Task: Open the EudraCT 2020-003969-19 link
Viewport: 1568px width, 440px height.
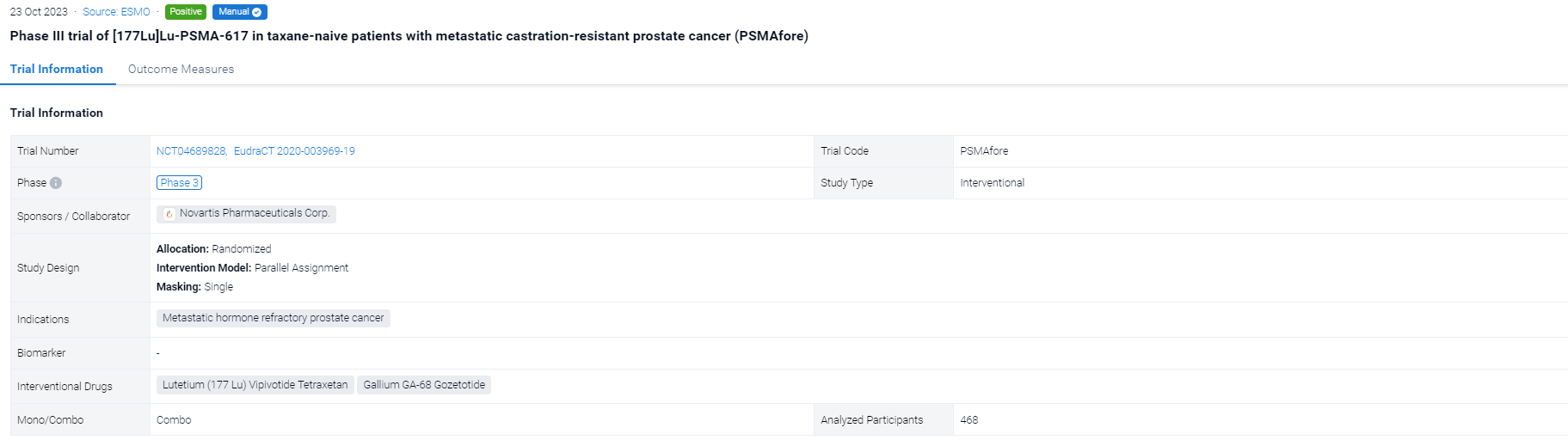Action: point(294,151)
